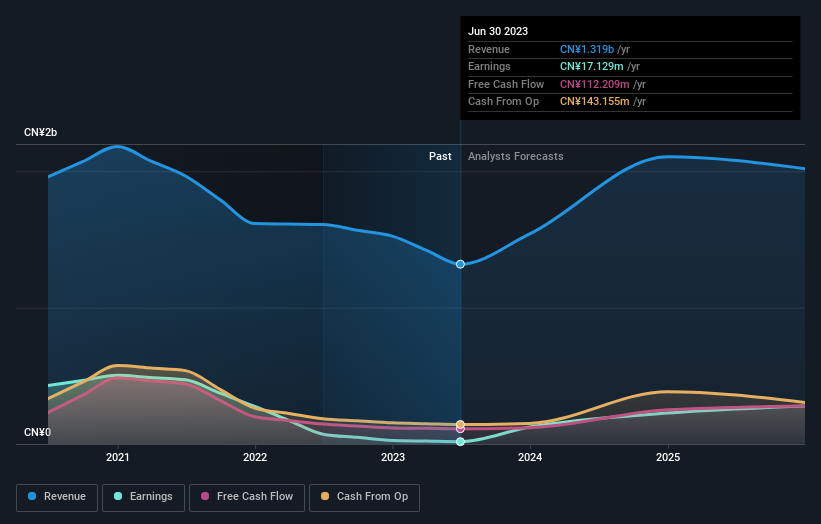821x524 pixels.
Task: Click the Analysts Forecasts label
Action: [x=516, y=157]
